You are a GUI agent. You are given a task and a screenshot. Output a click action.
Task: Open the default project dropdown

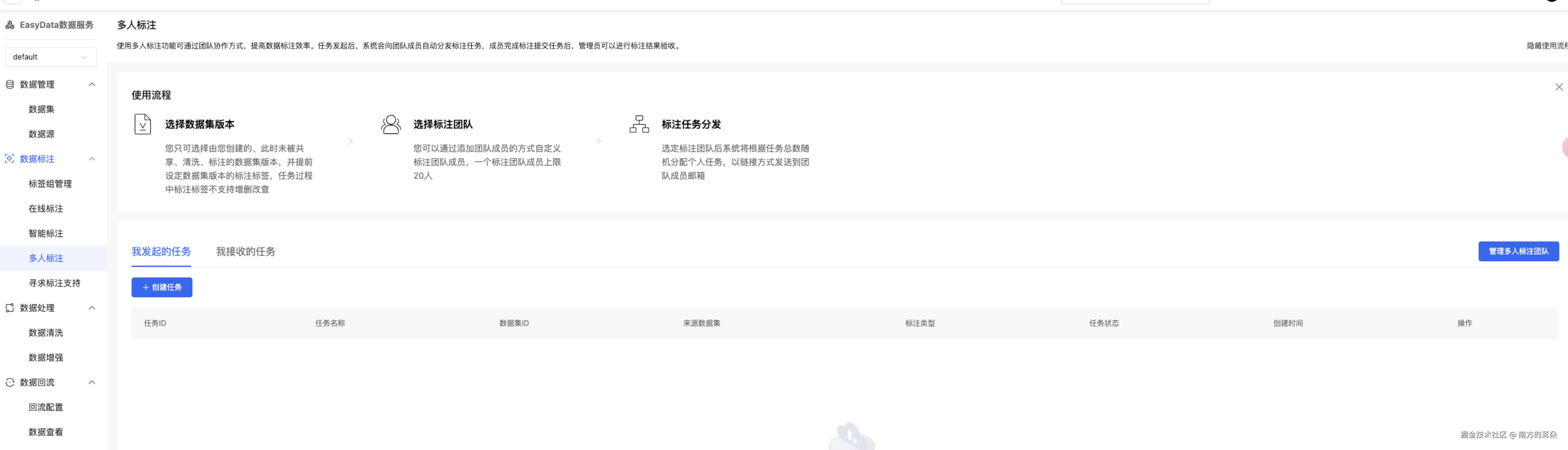click(x=51, y=57)
